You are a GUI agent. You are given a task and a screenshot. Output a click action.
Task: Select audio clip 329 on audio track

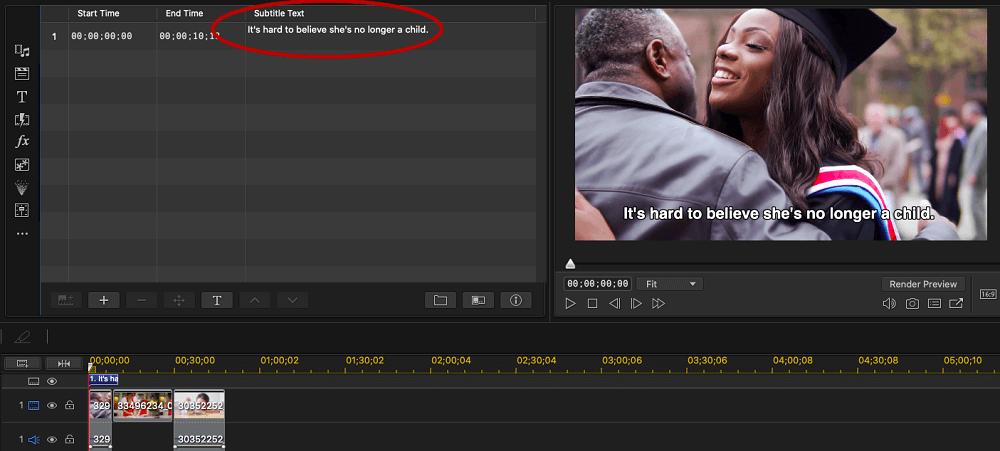(100, 437)
